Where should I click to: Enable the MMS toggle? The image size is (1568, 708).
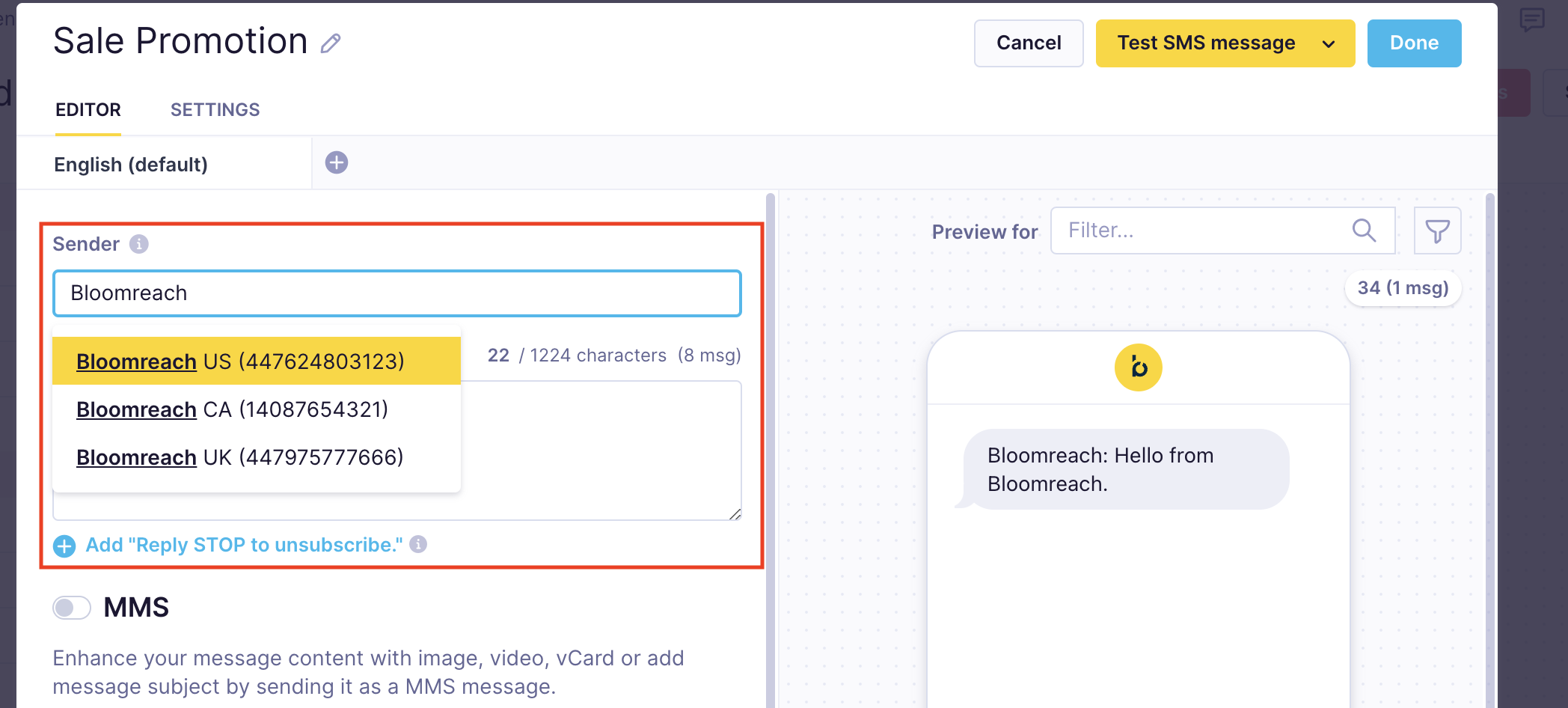[72, 607]
